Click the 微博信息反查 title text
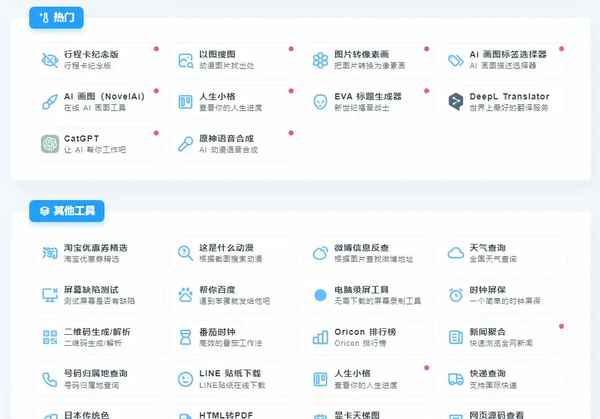 point(362,248)
